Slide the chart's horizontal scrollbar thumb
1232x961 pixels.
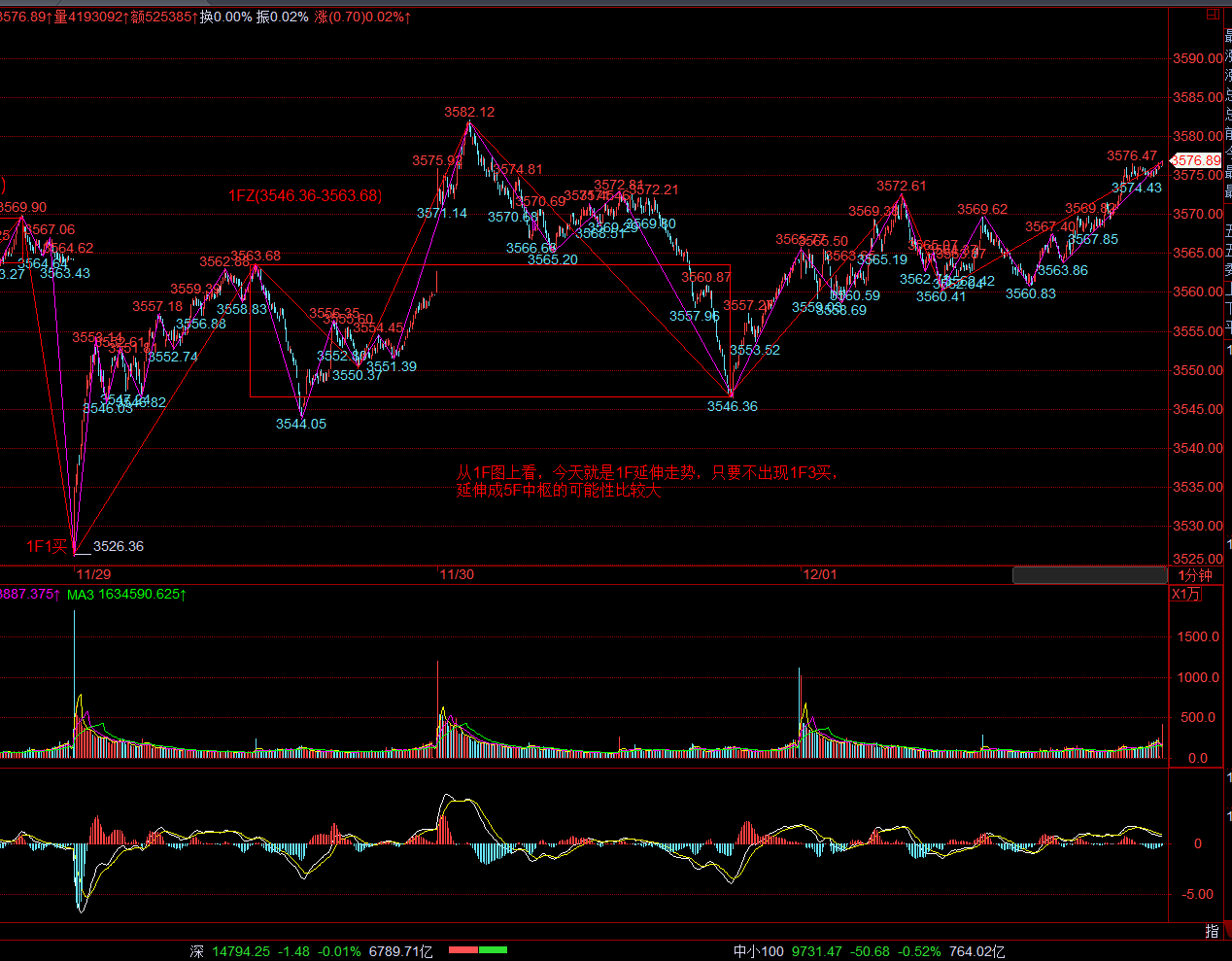[1089, 575]
